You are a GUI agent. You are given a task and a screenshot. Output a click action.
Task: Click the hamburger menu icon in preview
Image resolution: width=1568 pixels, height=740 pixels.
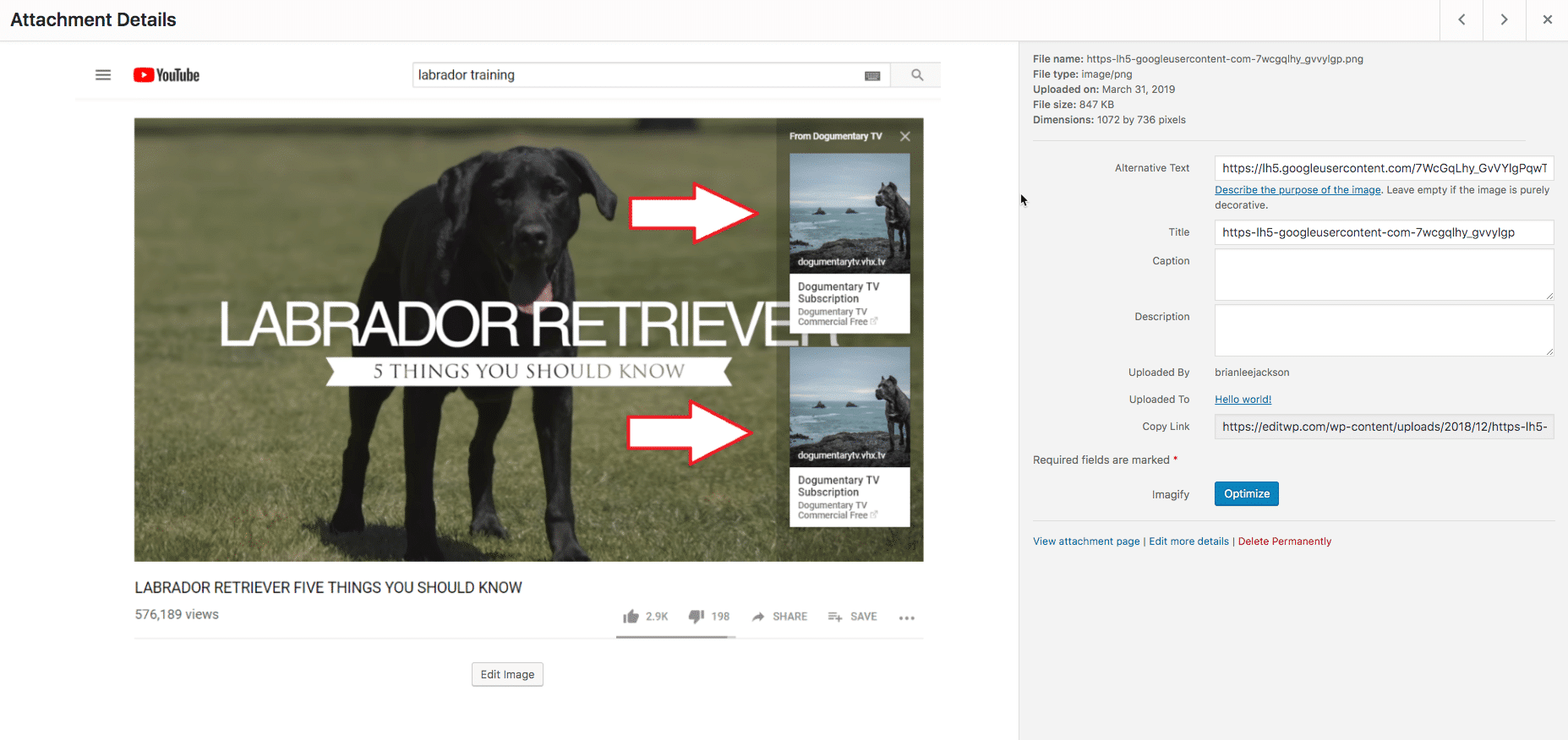point(103,75)
